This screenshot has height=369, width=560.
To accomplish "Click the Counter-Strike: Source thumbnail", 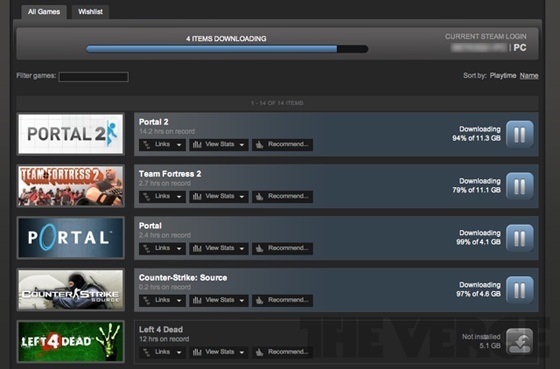I will tap(71, 290).
